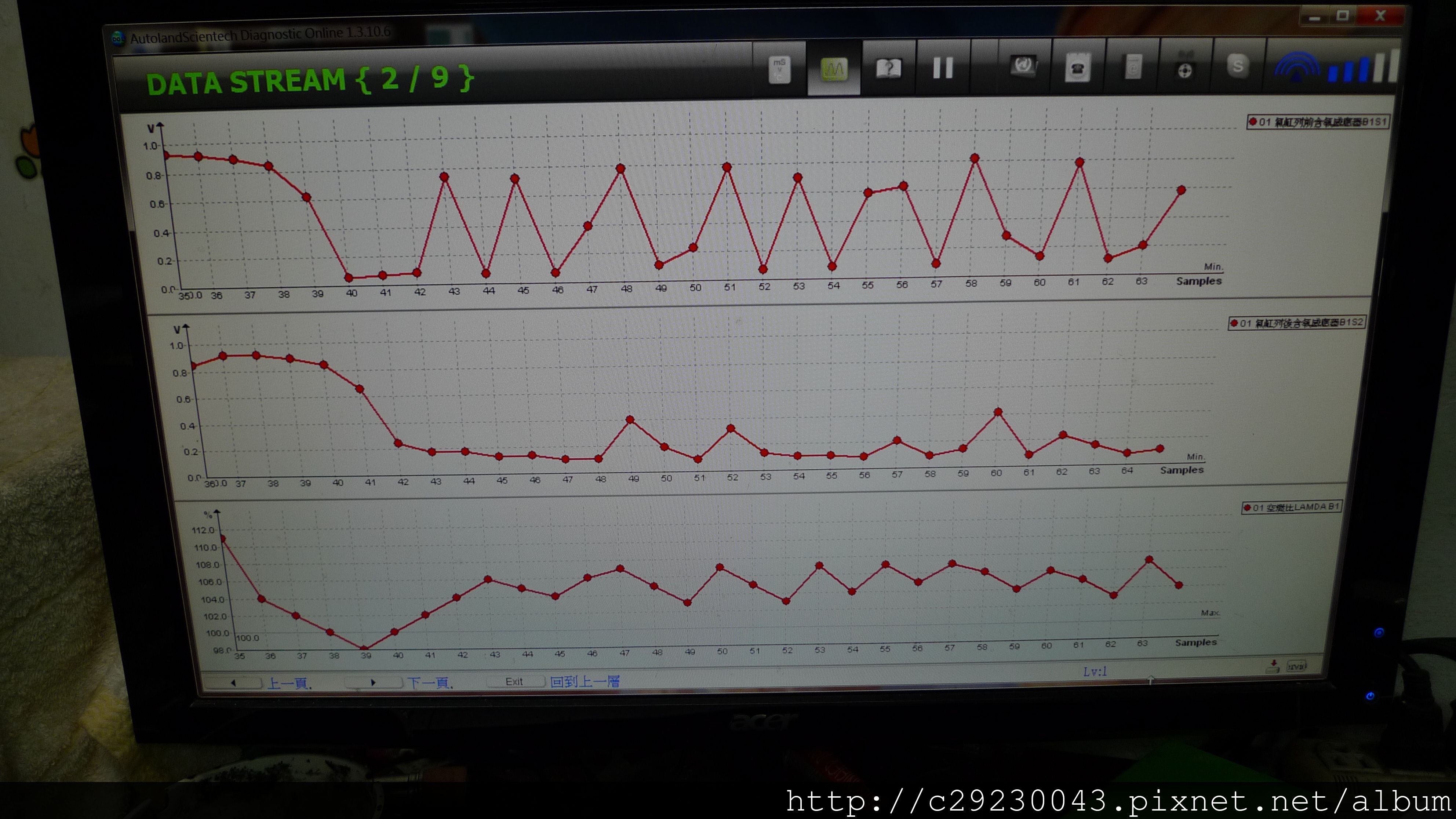Click the LAMDA B1 air-fuel ratio legend
Image resolution: width=1456 pixels, height=819 pixels.
(x=1291, y=507)
